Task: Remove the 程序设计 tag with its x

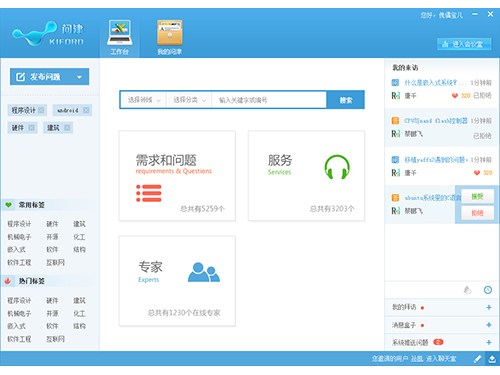Action: click(x=41, y=110)
